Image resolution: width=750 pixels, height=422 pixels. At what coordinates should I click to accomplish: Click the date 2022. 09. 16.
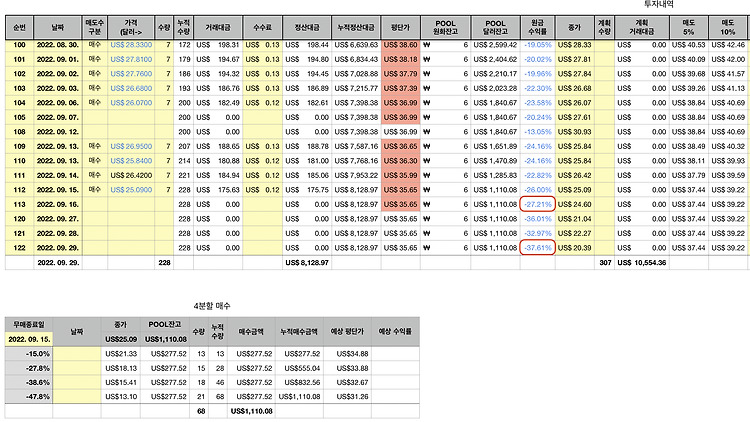(x=57, y=204)
